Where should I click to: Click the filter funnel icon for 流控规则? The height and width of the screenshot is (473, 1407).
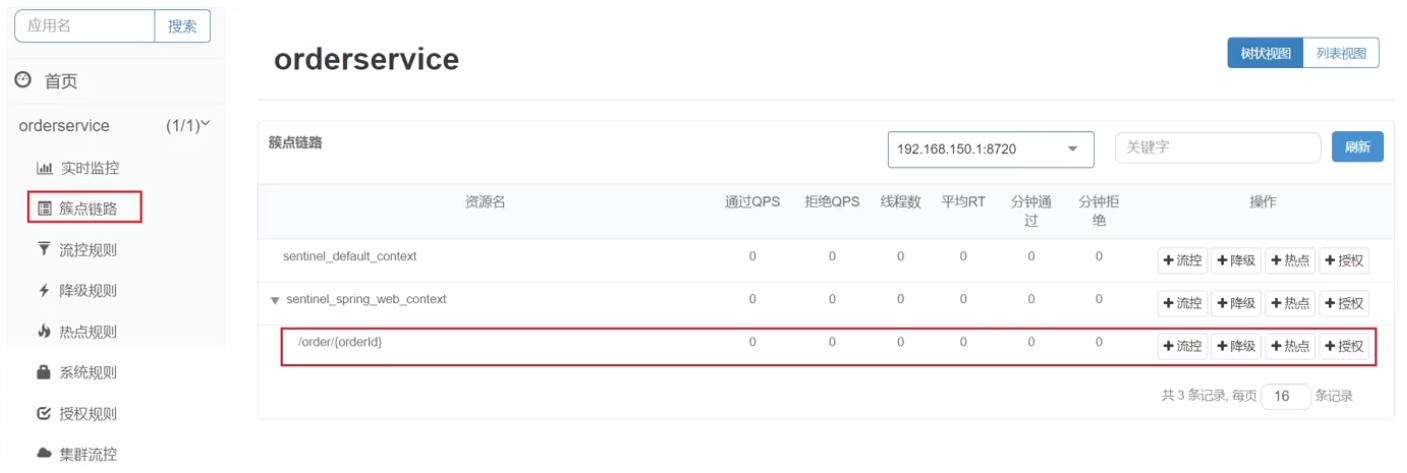[x=44, y=250]
